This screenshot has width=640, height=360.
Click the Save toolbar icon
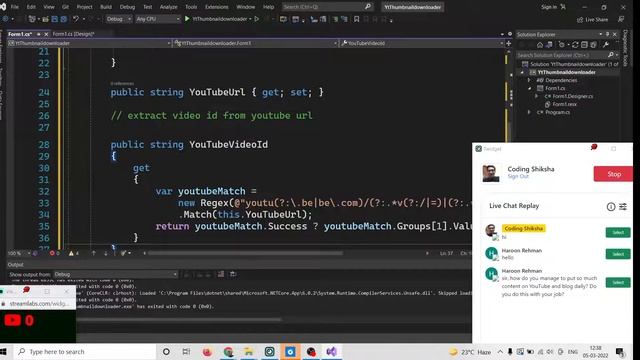pos(55,19)
